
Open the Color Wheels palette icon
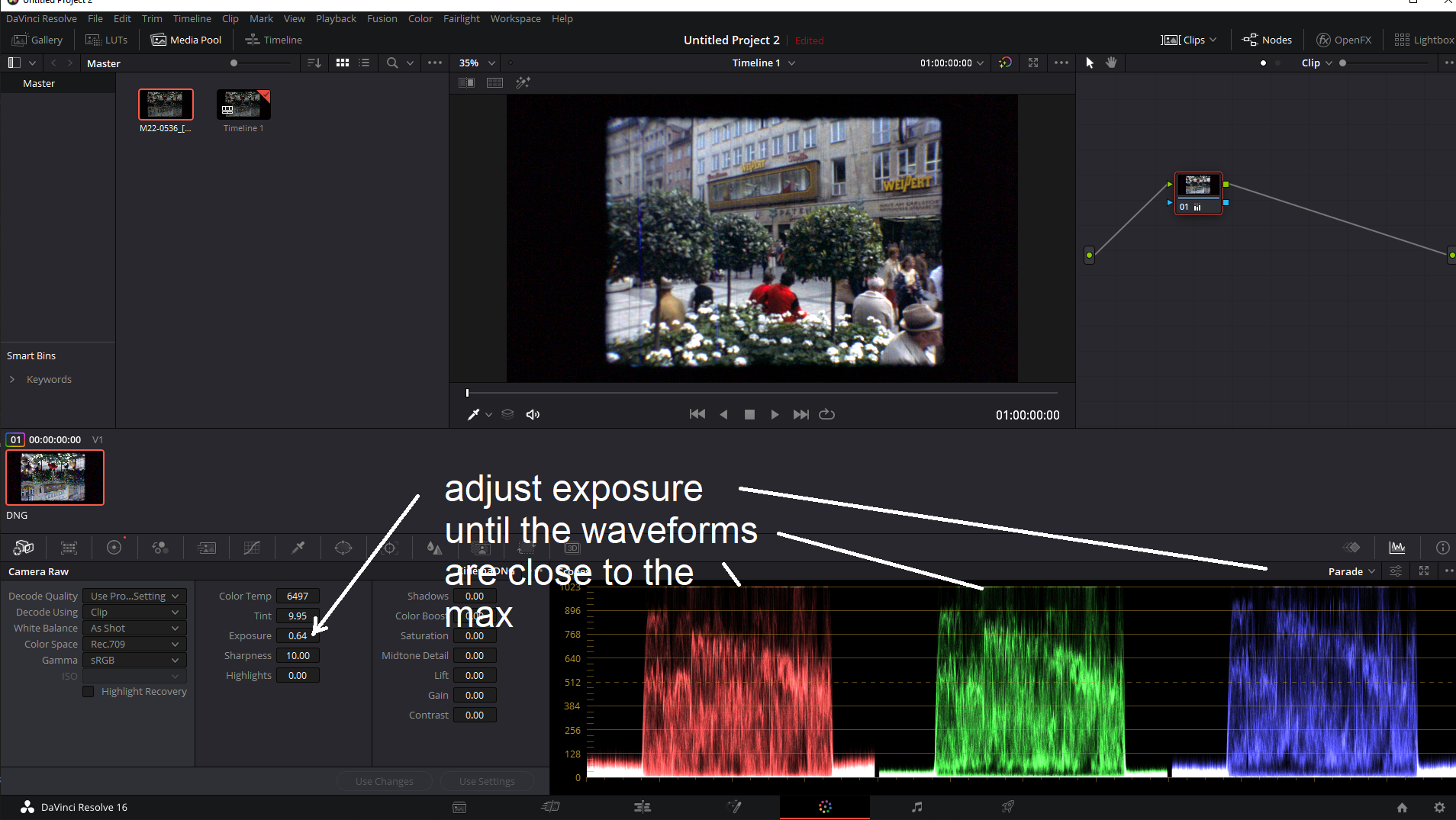pyautogui.click(x=114, y=548)
